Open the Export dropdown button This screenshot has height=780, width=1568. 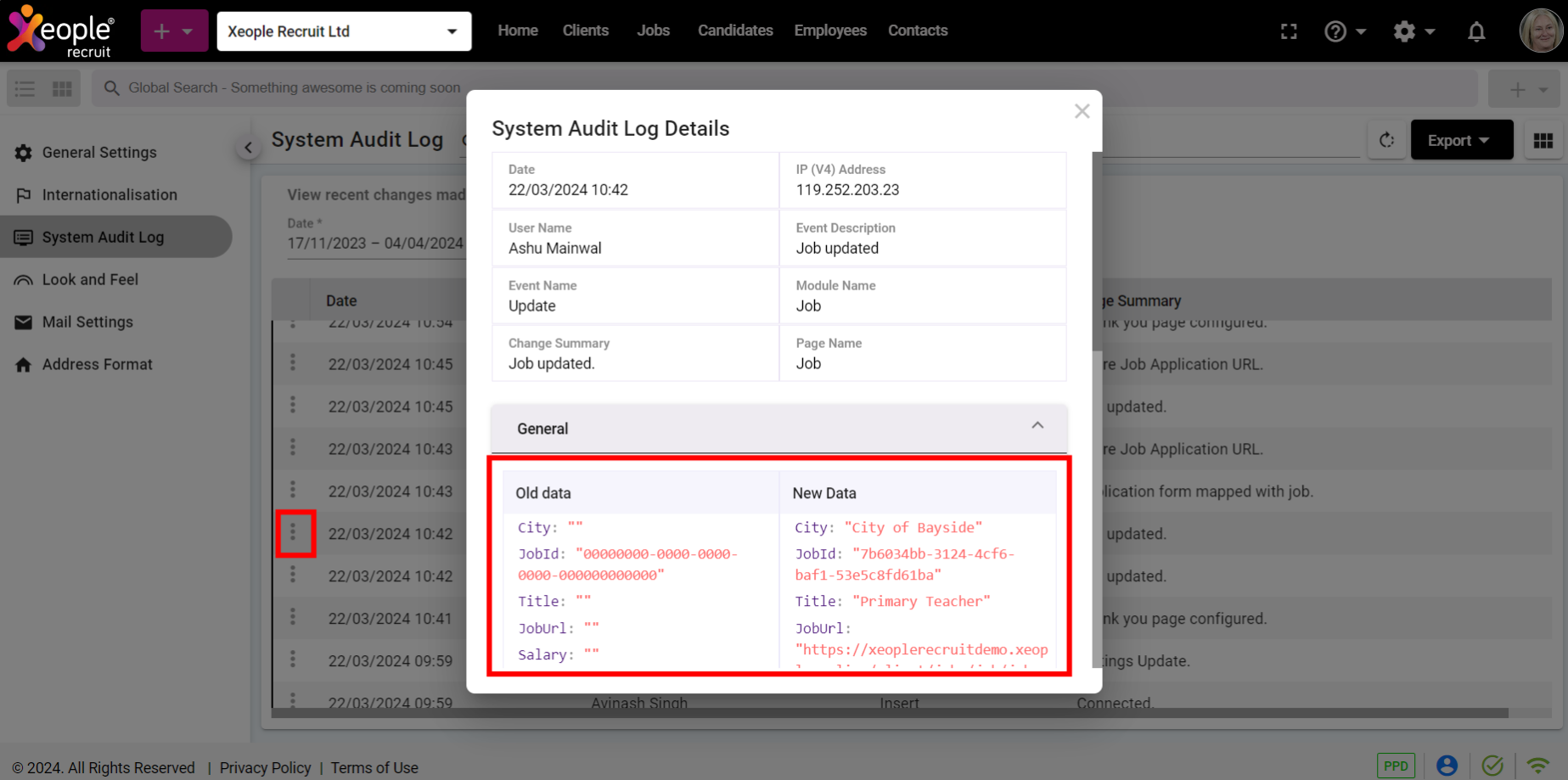coord(1461,140)
